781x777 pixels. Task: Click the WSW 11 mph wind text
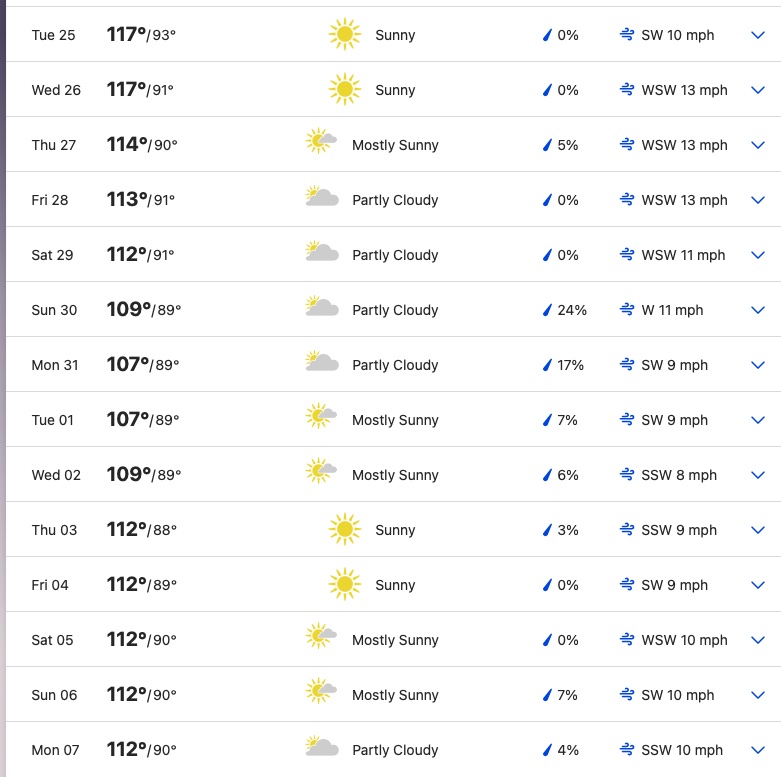tap(683, 255)
